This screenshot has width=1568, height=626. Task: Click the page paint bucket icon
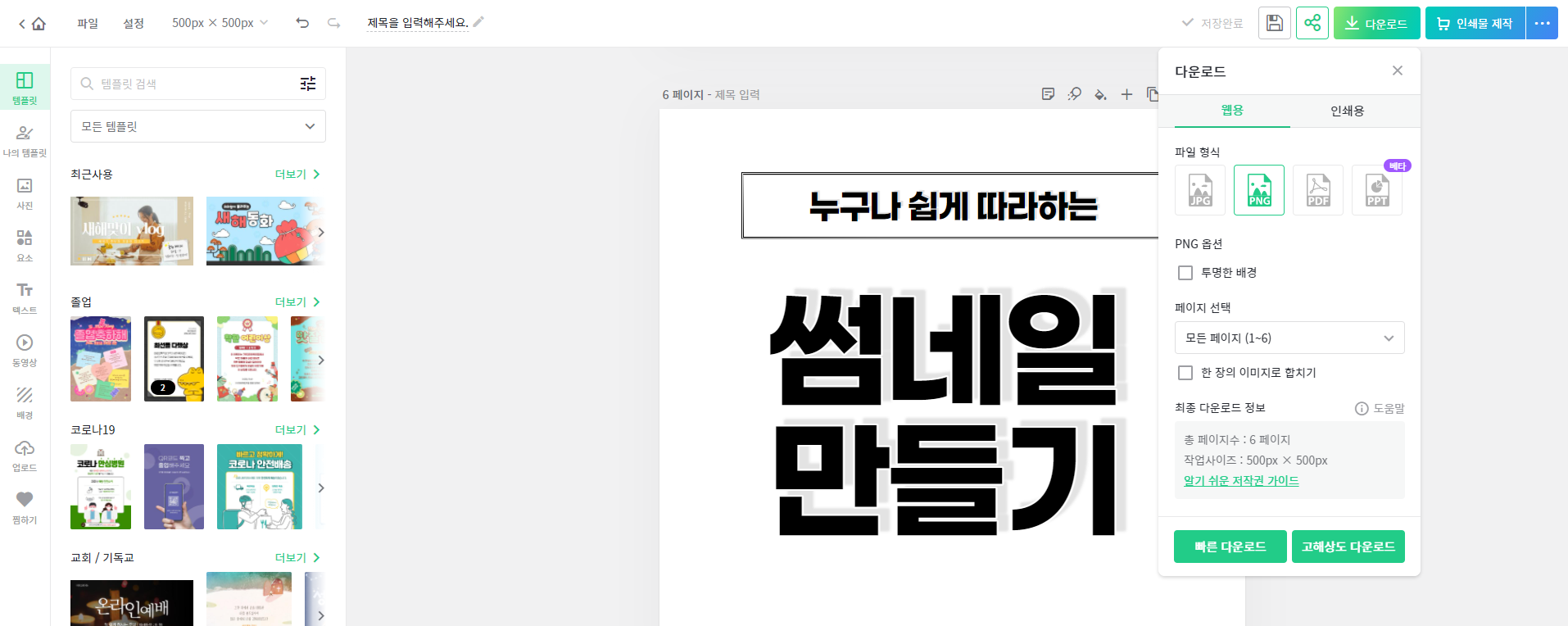[x=1100, y=94]
